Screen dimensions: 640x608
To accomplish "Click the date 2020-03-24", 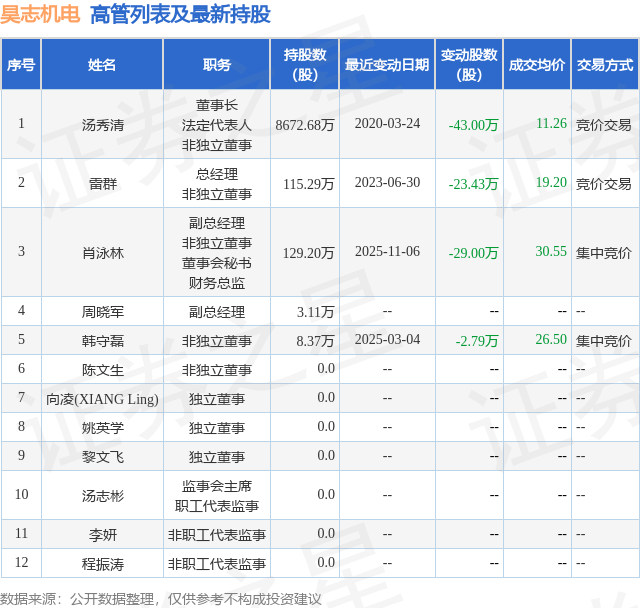I will coord(387,124).
